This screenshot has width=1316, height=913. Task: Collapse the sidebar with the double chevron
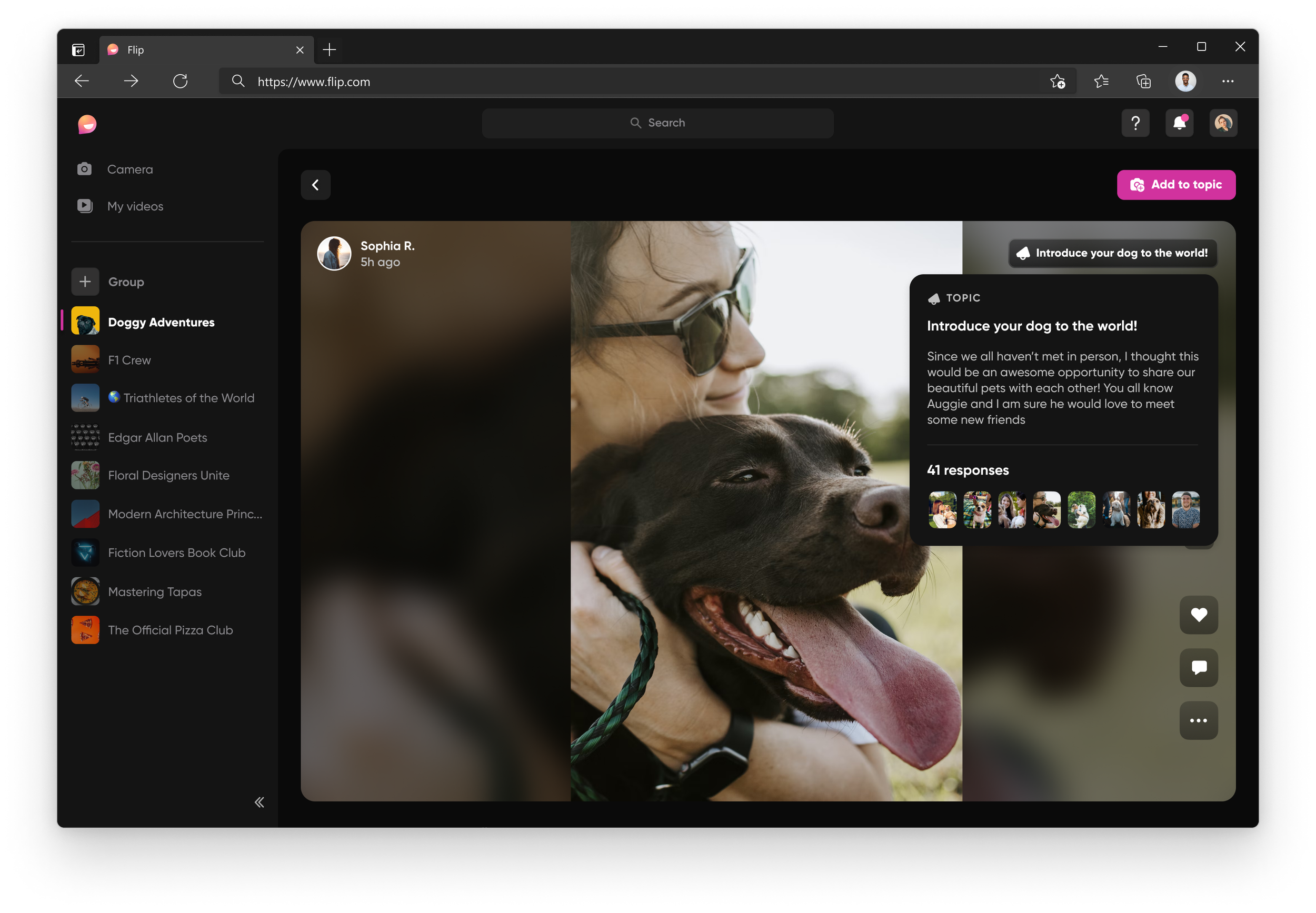(259, 802)
